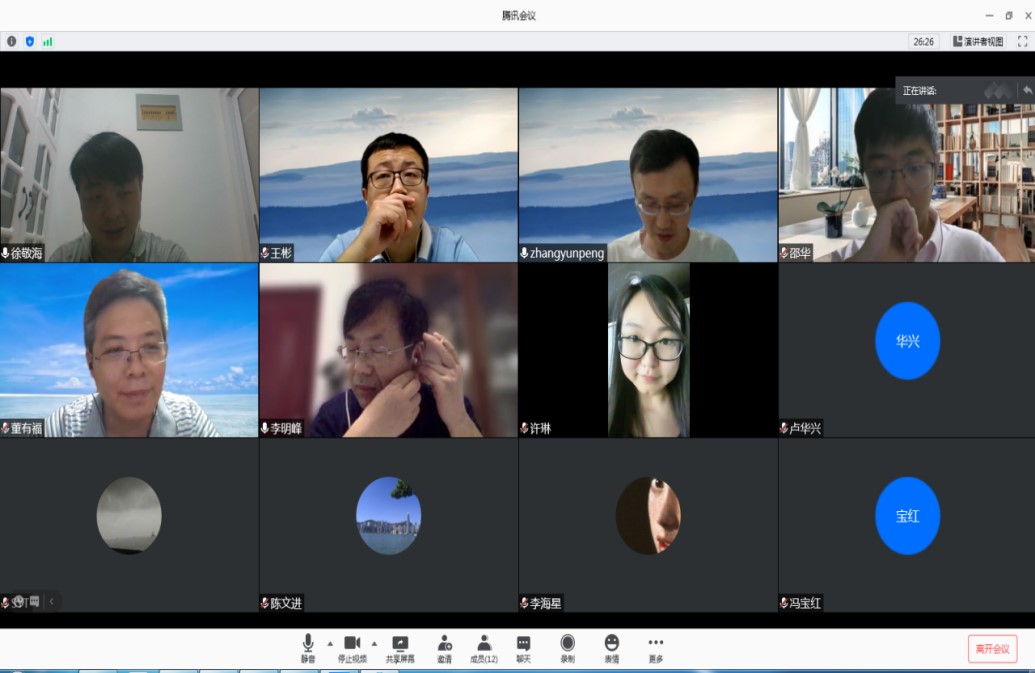The height and width of the screenshot is (673, 1035).
Task: Select 卢华兴's avatar tile labeled 华兴
Action: coord(906,341)
